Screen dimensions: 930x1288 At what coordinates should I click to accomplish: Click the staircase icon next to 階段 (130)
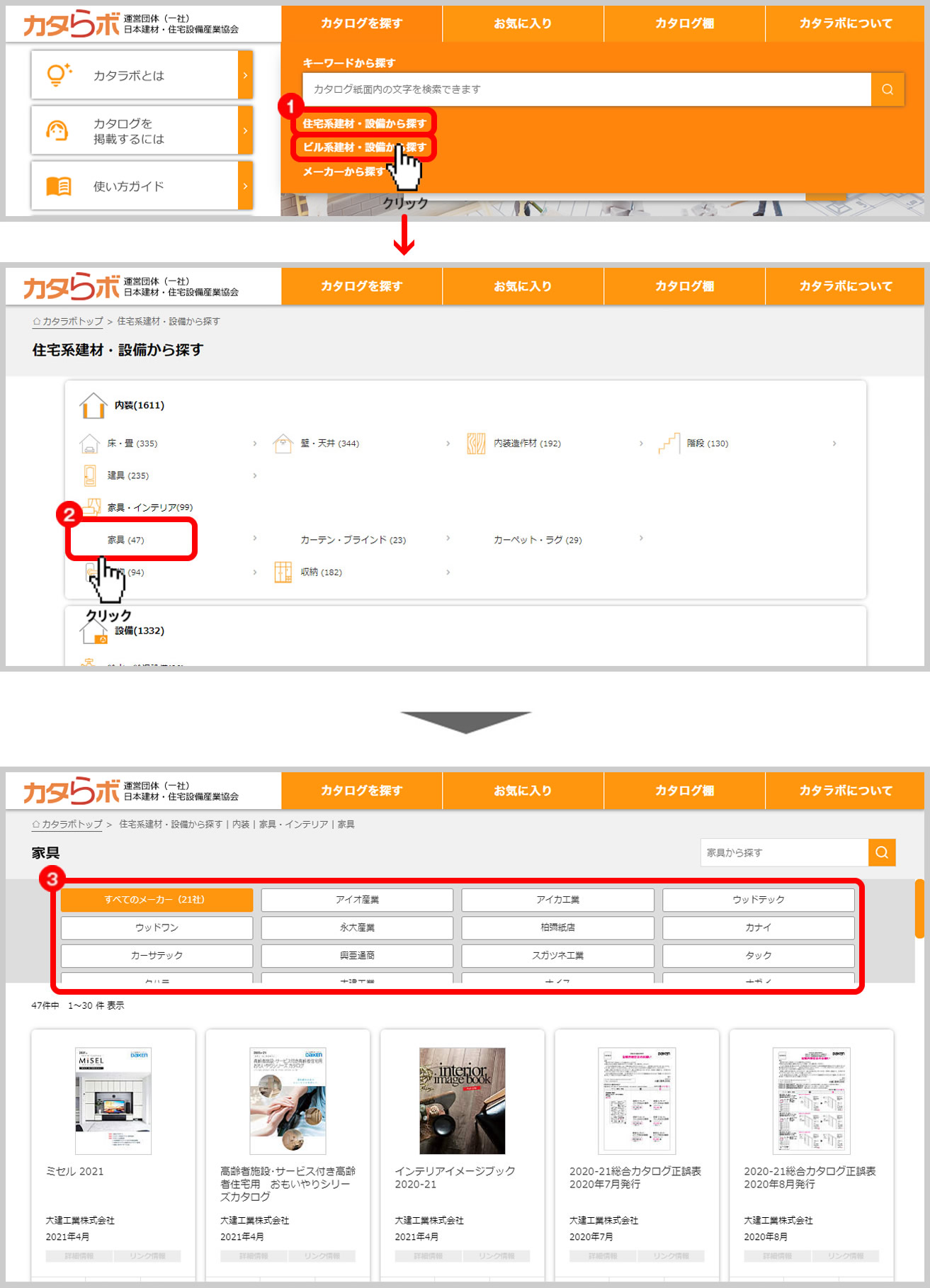point(668,444)
